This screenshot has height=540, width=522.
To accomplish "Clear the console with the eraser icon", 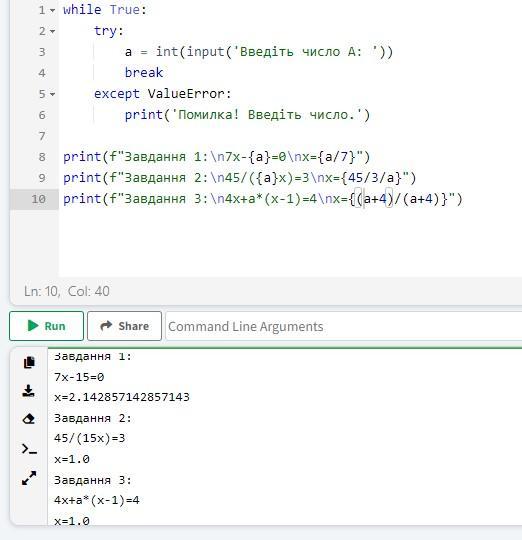I will [29, 419].
